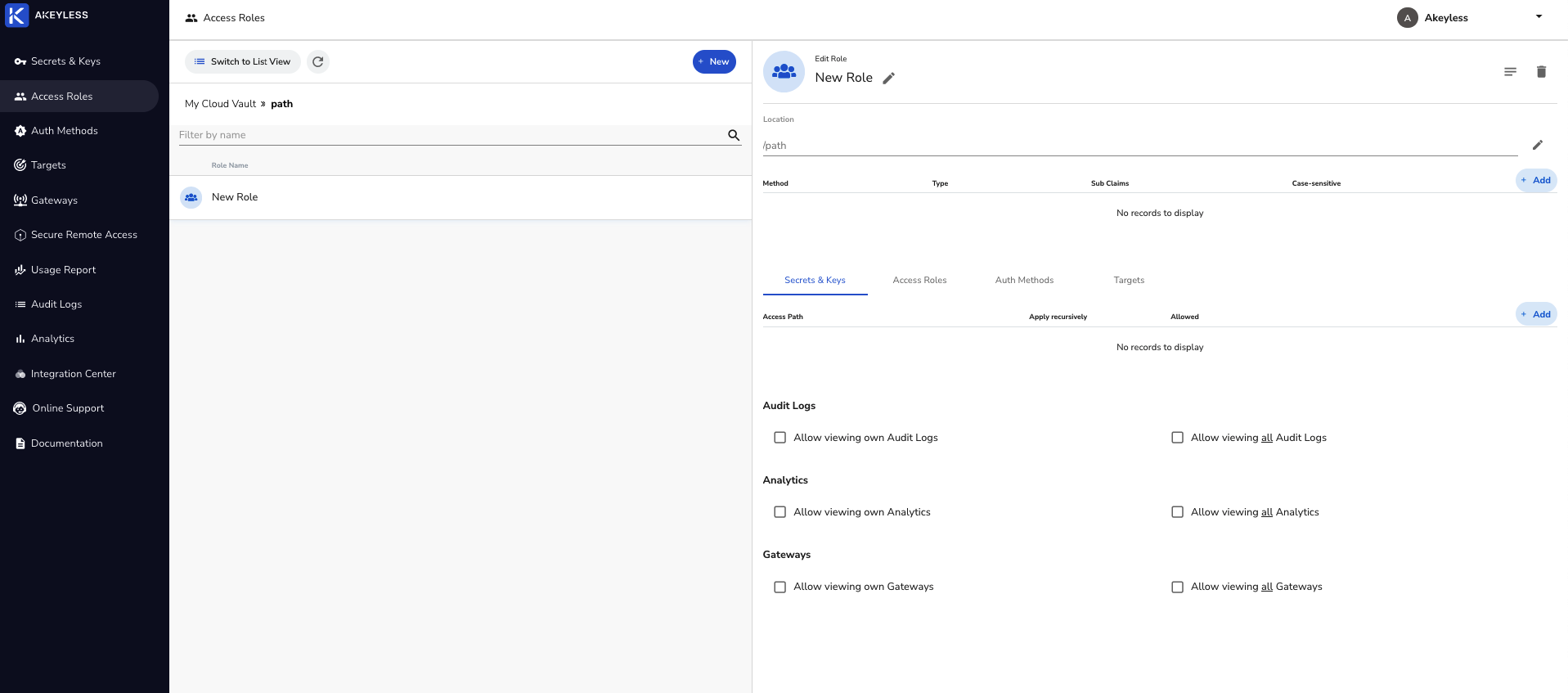Add an access path rule
This screenshot has height=693, width=1568.
(x=1536, y=314)
